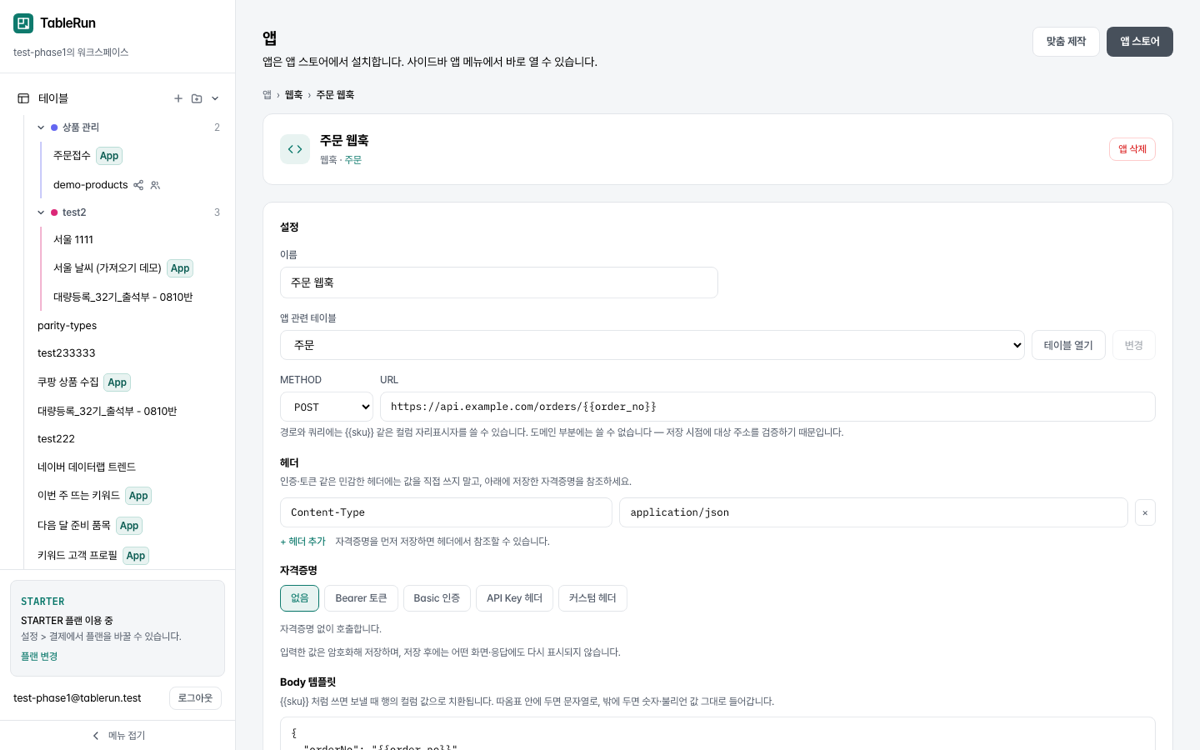
Task: Create a new folder with the folder-plus icon
Action: pyautogui.click(x=197, y=98)
